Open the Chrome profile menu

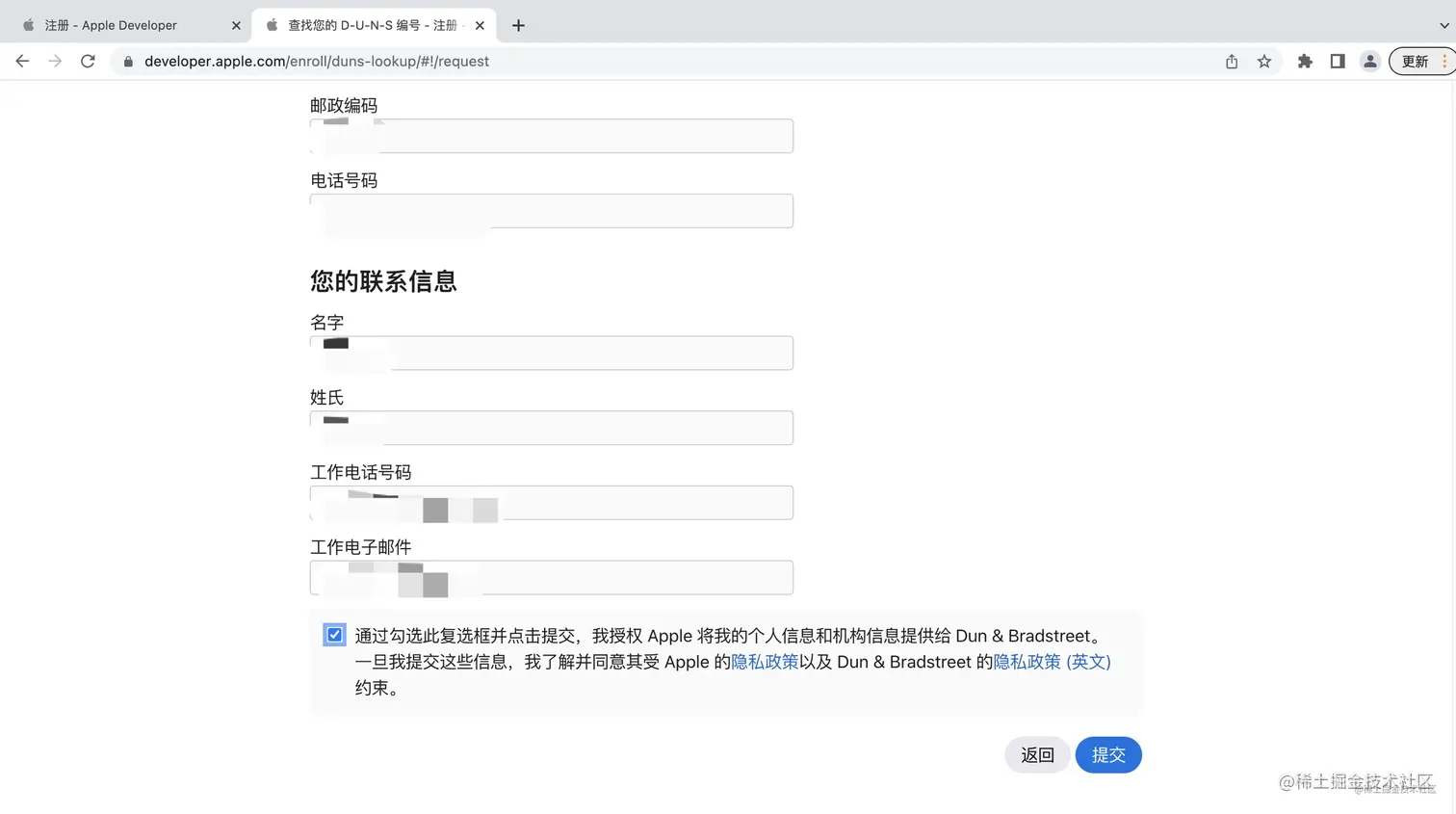(x=1370, y=62)
